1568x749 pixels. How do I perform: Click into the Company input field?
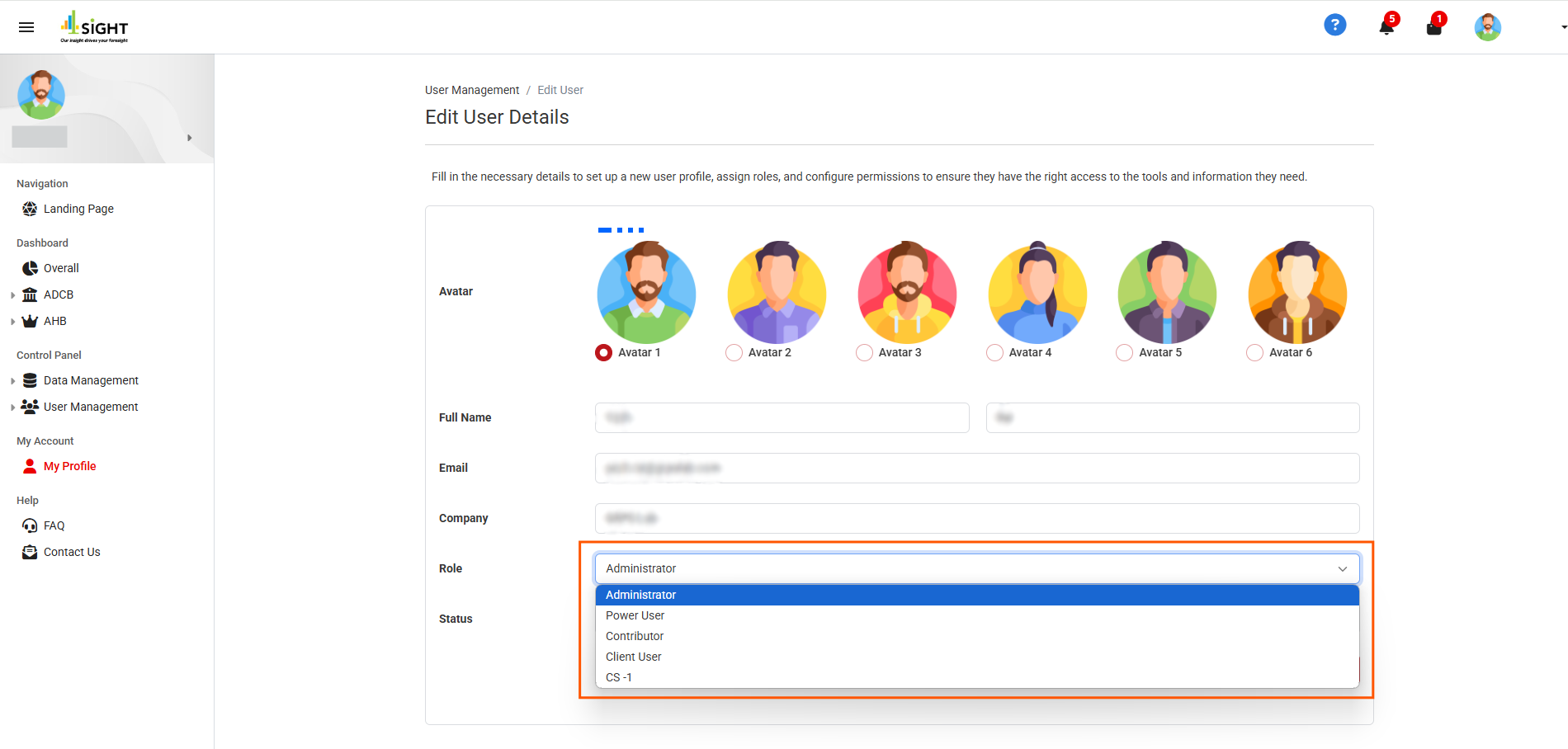(x=976, y=518)
